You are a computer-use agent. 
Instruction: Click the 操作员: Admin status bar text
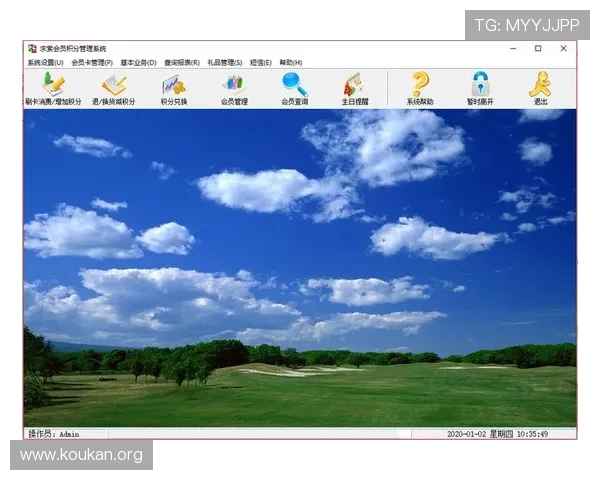click(54, 434)
